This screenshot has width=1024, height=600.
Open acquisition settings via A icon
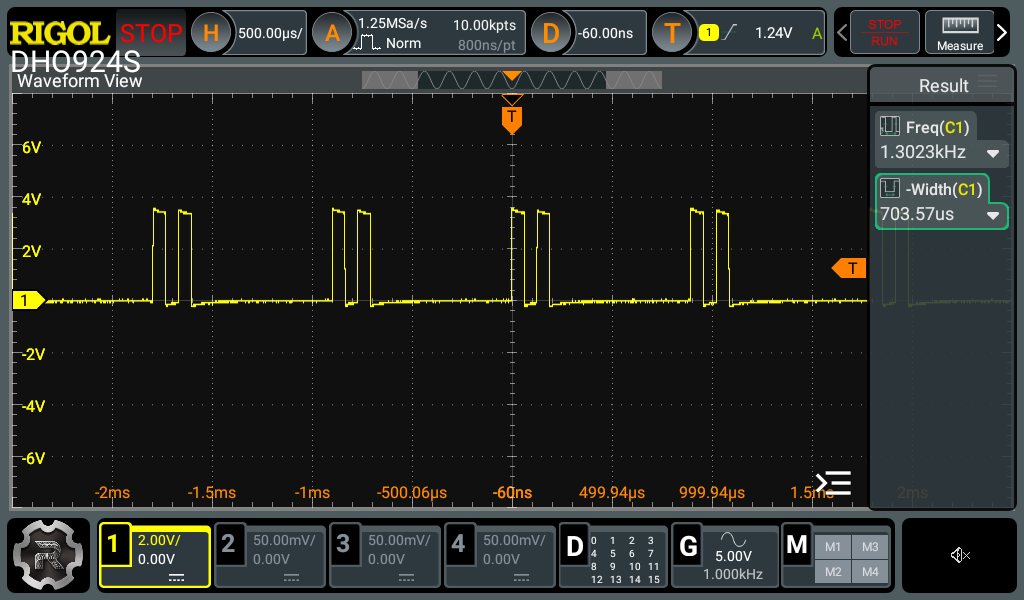click(332, 33)
